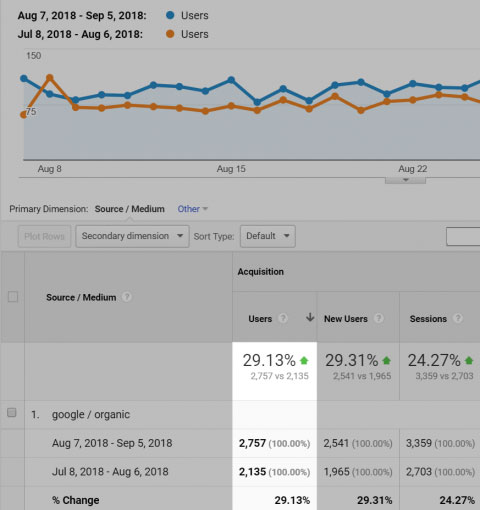Viewport: 480px width, 510px height.
Task: Click the Plot Rows button
Action: point(44,236)
